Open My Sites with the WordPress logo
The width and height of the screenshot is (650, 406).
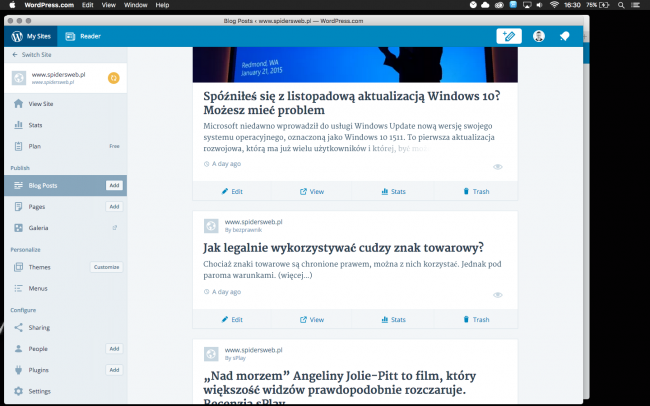[31, 36]
